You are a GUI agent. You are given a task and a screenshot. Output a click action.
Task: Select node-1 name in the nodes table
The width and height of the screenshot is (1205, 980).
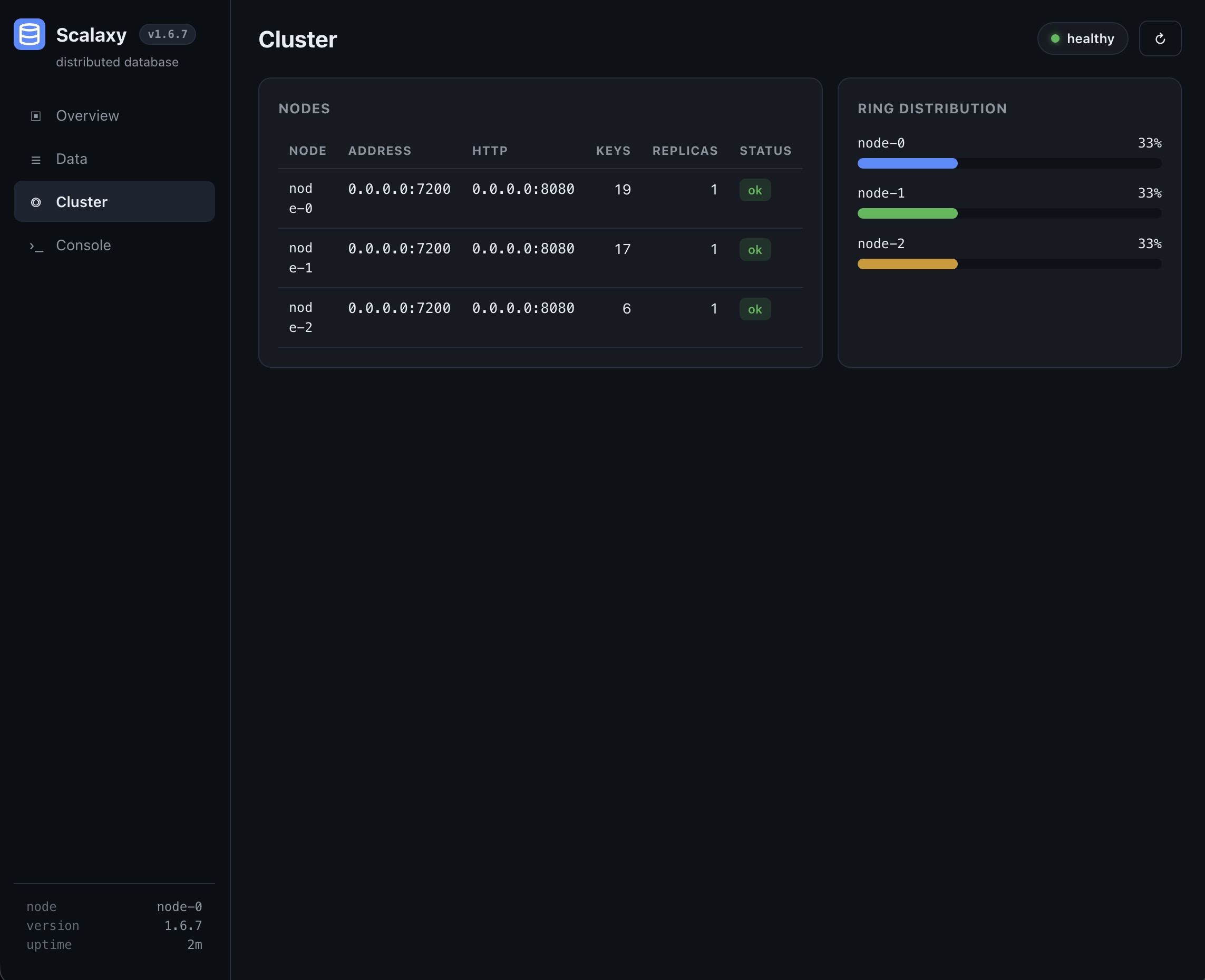301,258
